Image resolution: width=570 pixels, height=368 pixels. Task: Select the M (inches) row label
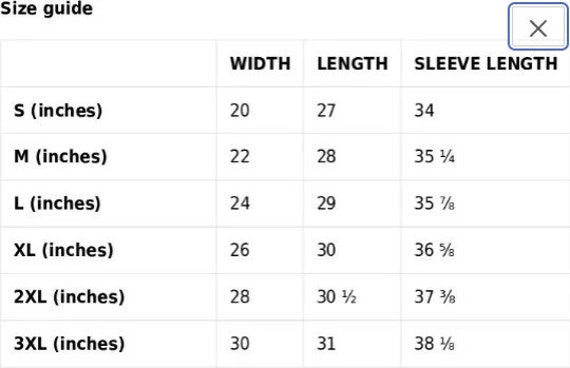[60, 157]
